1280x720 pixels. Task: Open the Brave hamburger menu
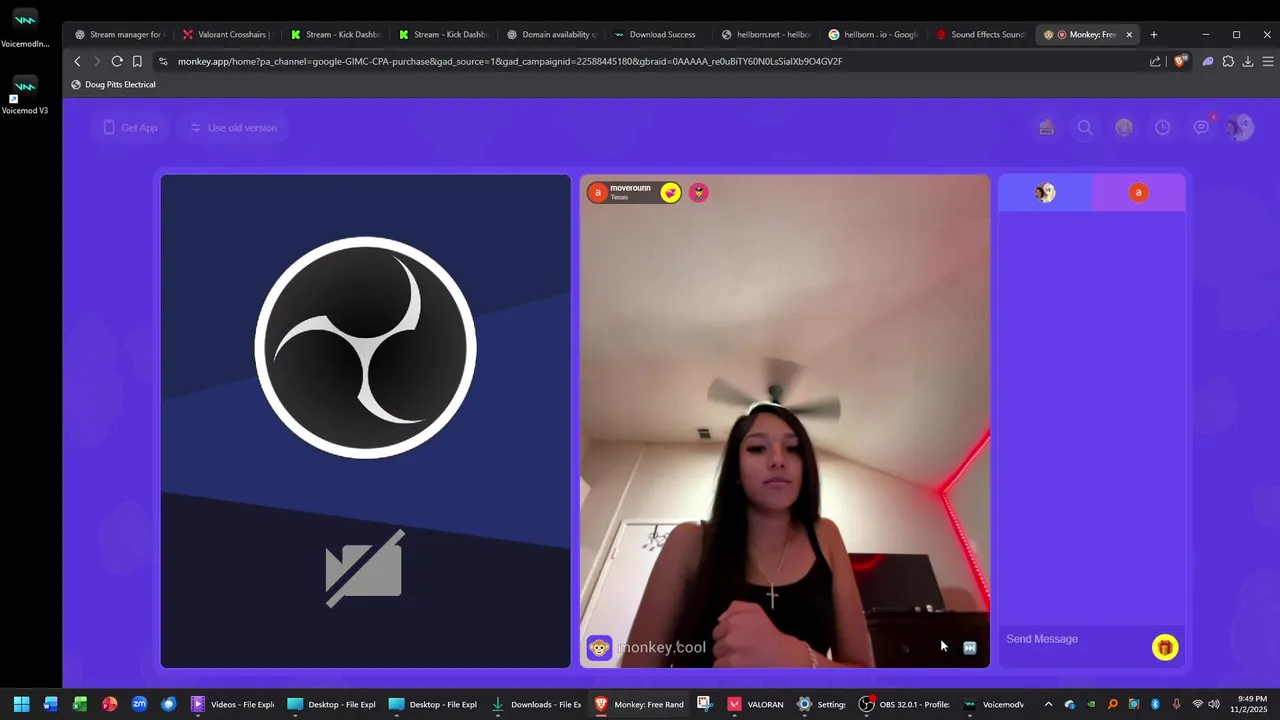(x=1268, y=61)
